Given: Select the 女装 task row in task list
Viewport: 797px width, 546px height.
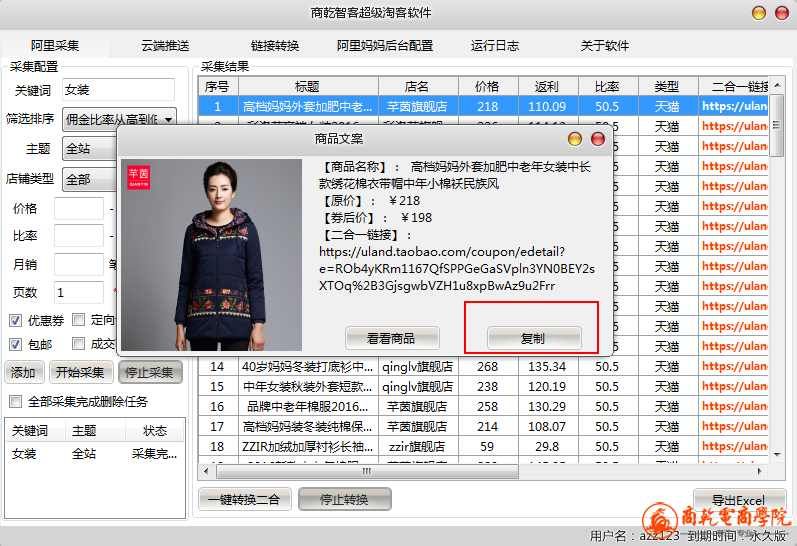Looking at the screenshot, I should pos(95,453).
